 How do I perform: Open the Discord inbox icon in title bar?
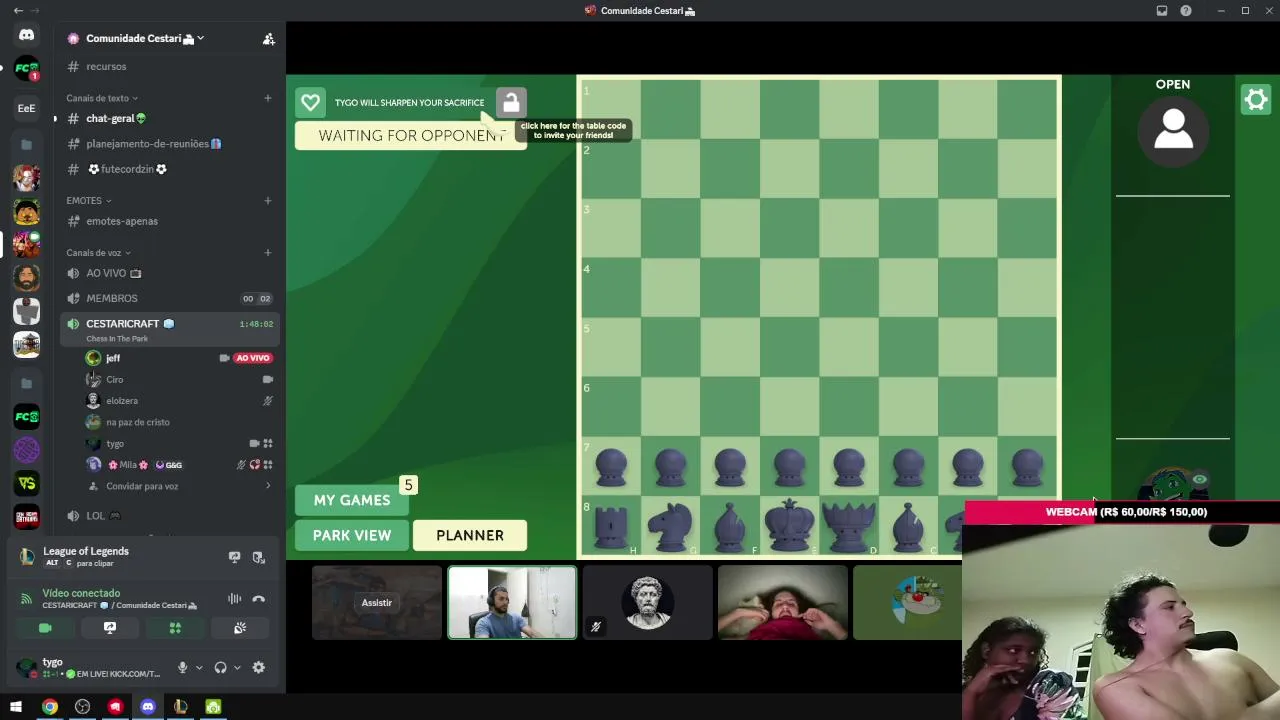point(1162,11)
